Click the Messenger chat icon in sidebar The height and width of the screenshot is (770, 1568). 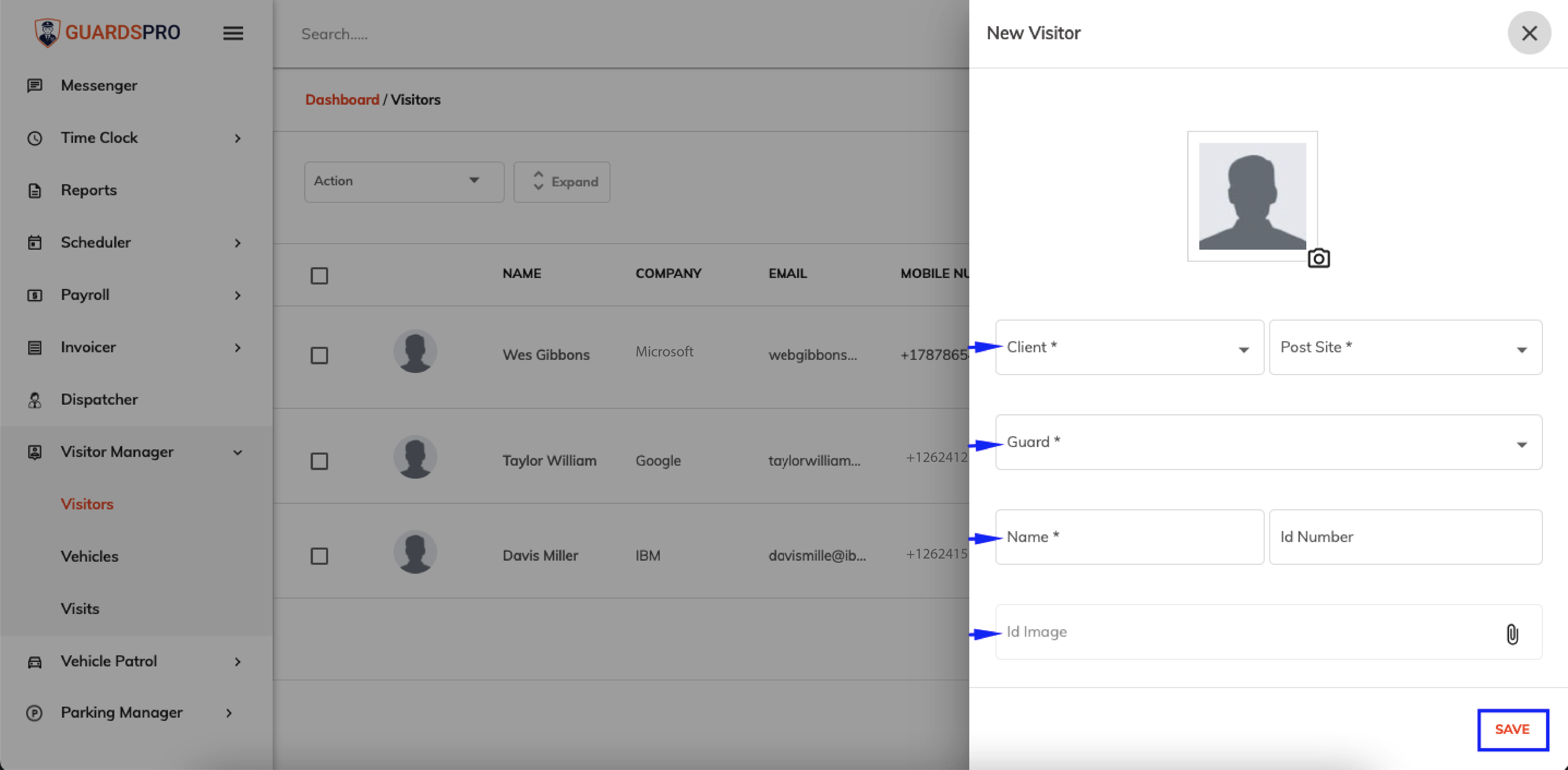[35, 85]
